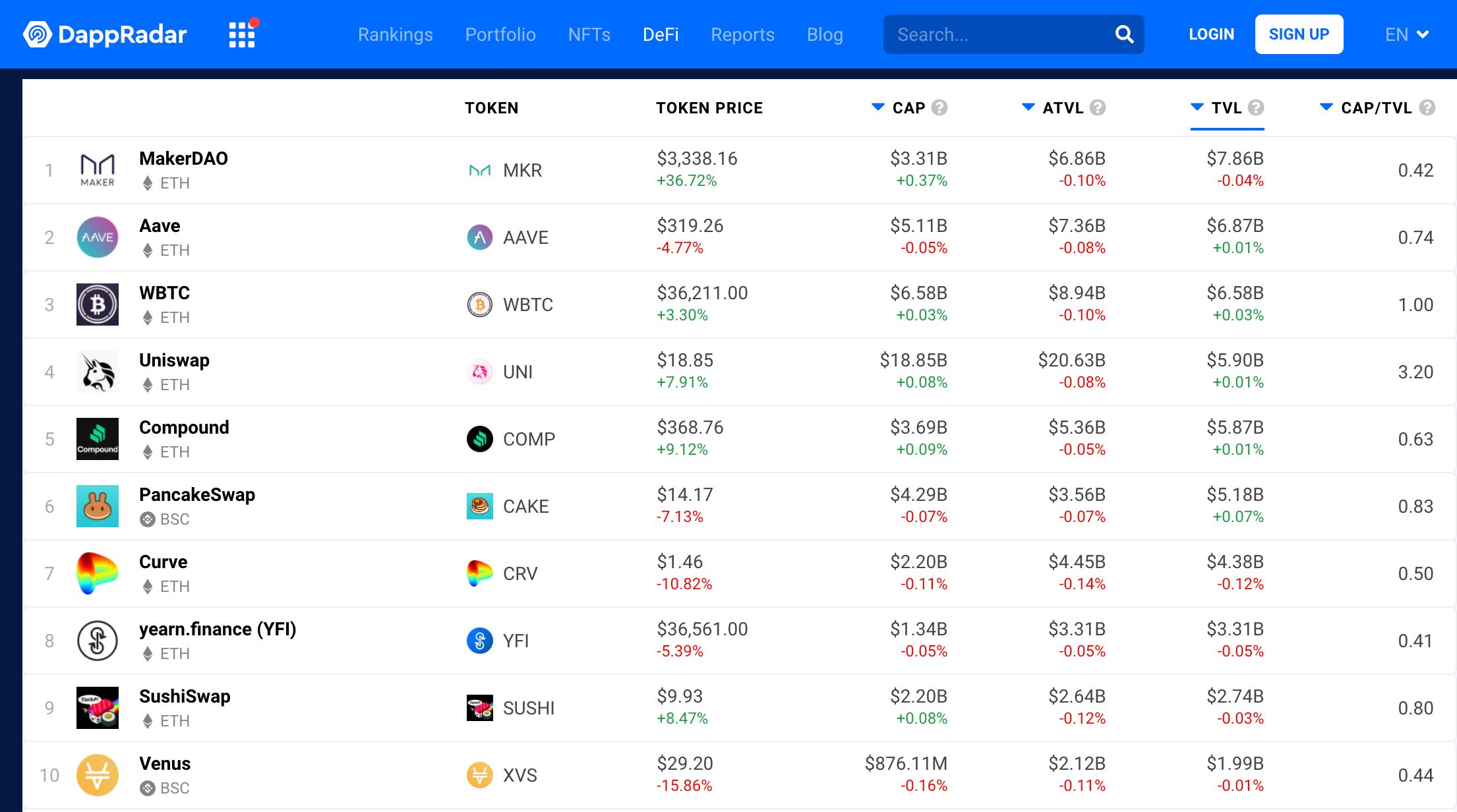Sort by CAP/TVL column arrow

[x=1326, y=107]
